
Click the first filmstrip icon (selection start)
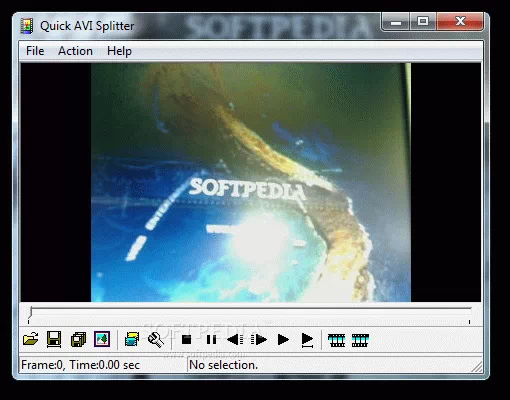tap(337, 340)
